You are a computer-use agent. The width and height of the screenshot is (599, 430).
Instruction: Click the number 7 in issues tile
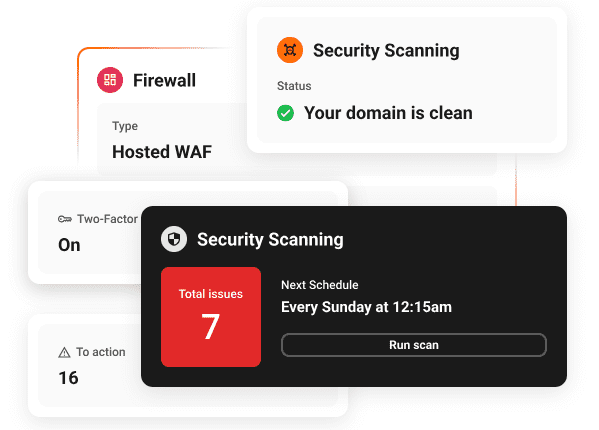tap(210, 327)
